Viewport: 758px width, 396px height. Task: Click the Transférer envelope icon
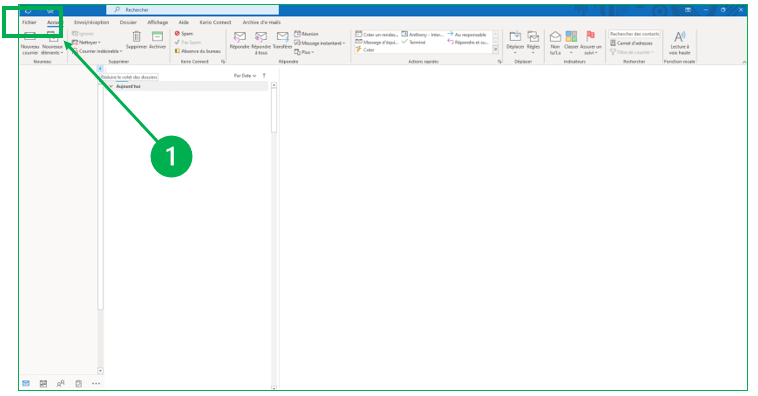(x=282, y=37)
